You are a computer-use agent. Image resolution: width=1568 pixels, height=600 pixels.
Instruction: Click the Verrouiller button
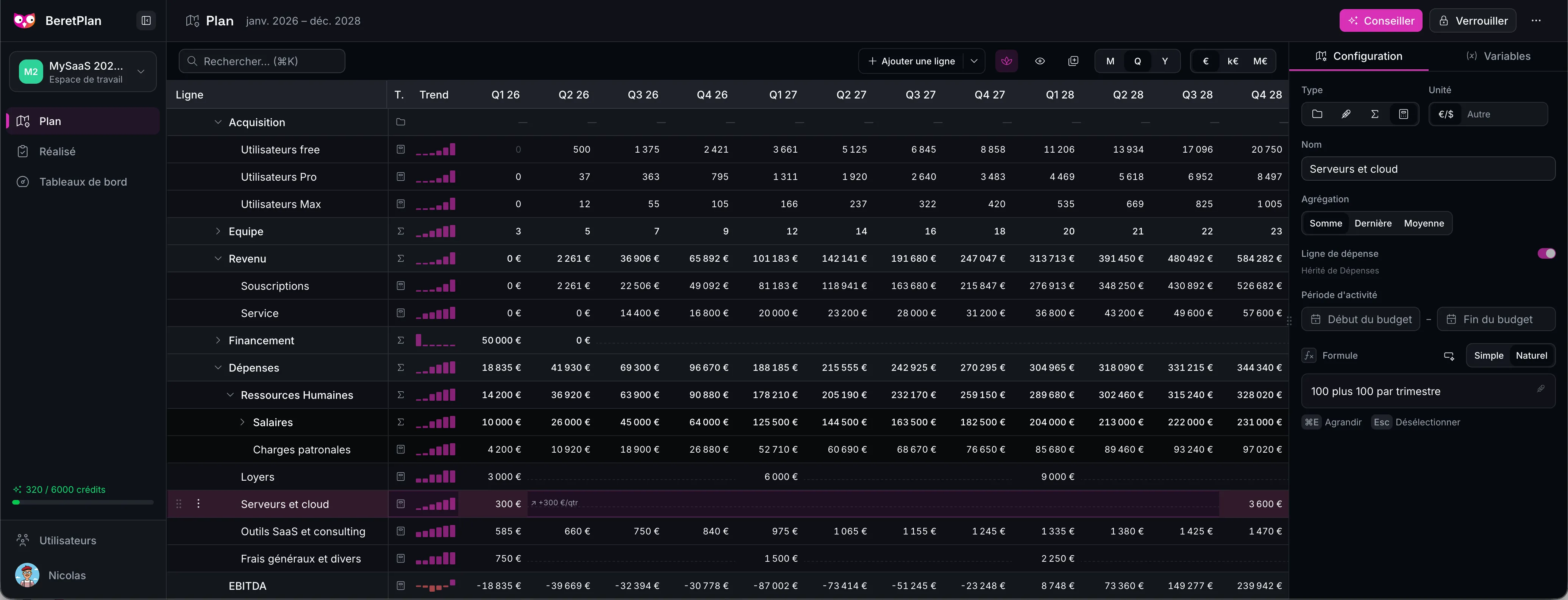click(x=1473, y=21)
